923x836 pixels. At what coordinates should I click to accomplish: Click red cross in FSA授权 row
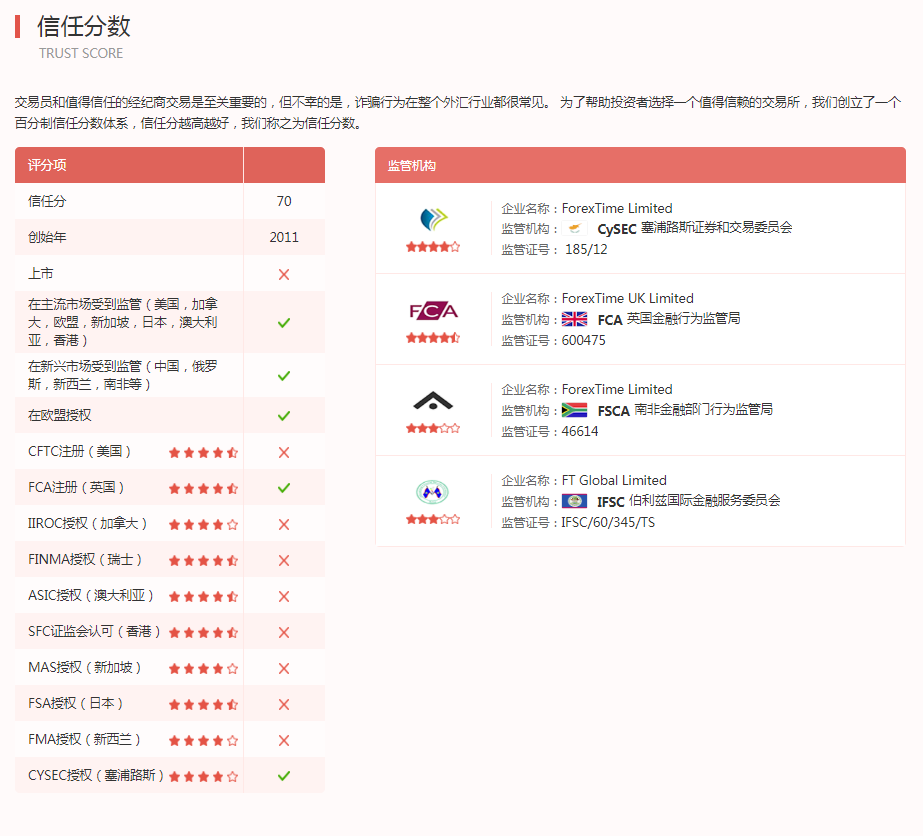point(284,704)
